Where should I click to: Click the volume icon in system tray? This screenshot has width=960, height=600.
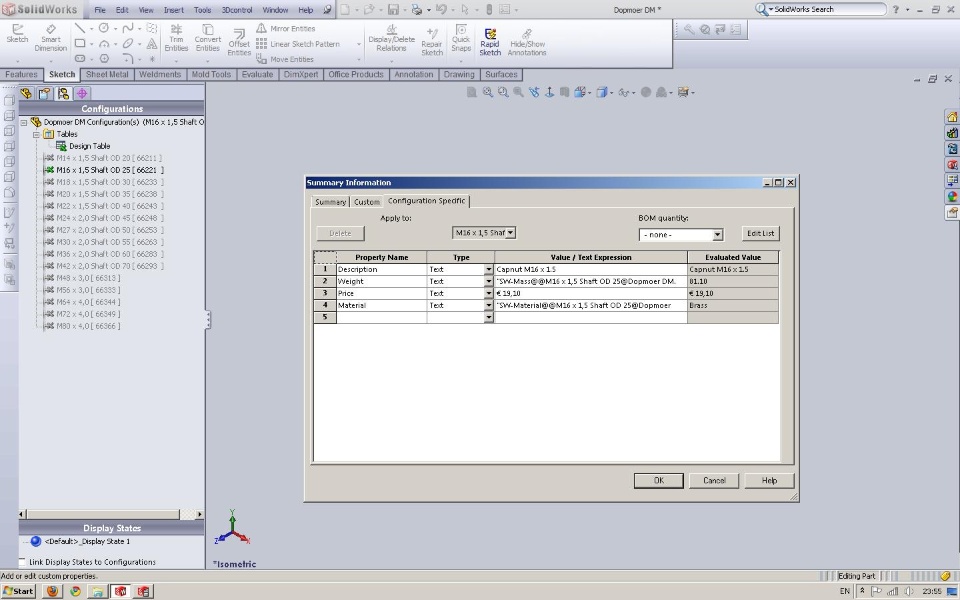909,591
